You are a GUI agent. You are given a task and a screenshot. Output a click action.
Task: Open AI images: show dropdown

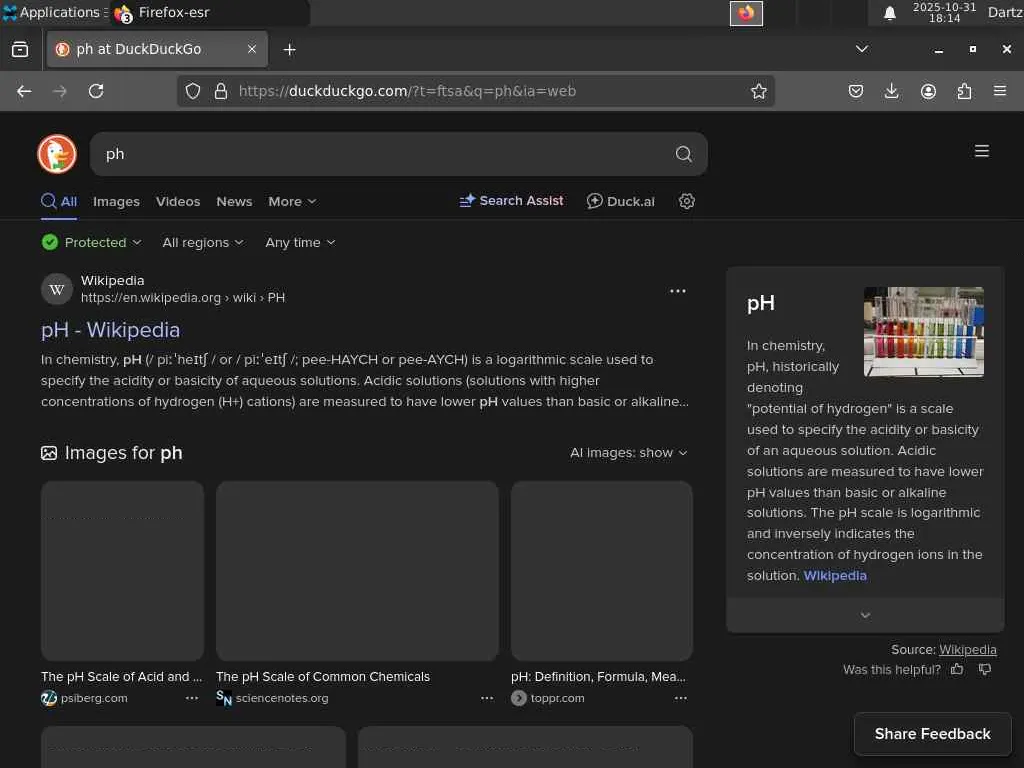click(628, 453)
